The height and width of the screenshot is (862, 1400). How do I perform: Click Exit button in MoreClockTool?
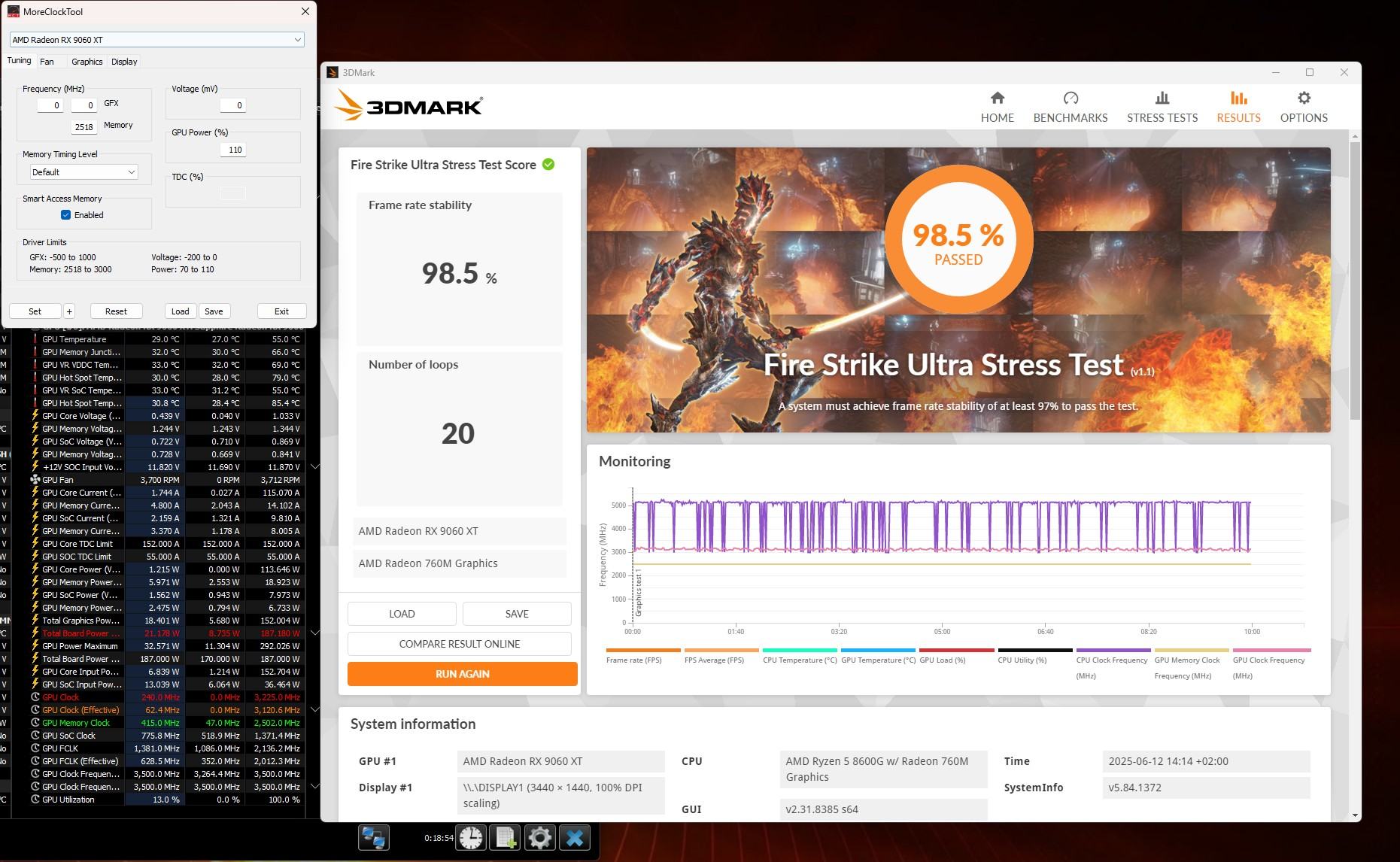point(281,311)
